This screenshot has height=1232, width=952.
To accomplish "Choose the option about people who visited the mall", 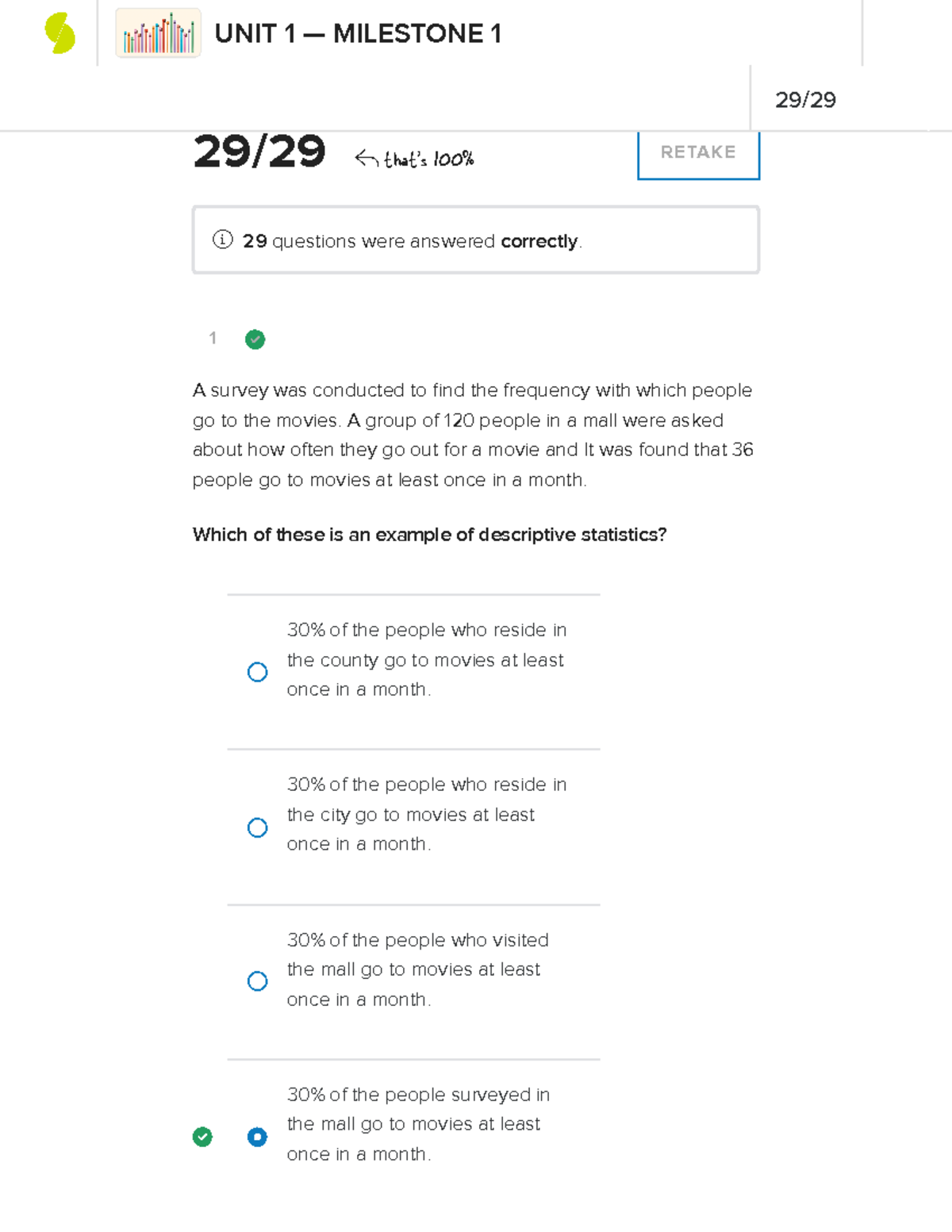I will 257,981.
